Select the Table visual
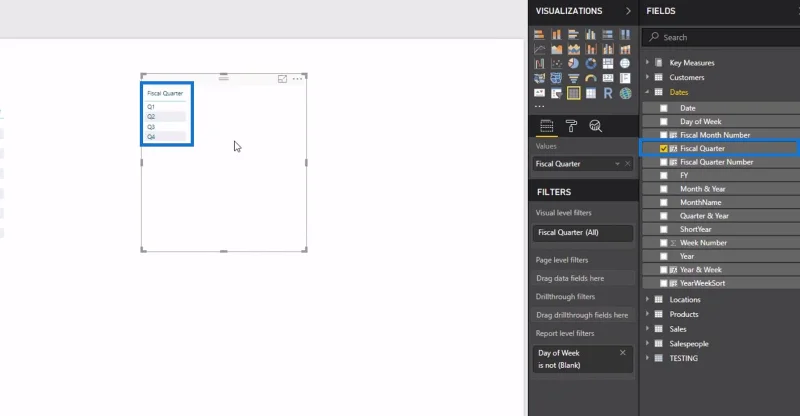Screen dimensions: 800x416 tap(573, 93)
